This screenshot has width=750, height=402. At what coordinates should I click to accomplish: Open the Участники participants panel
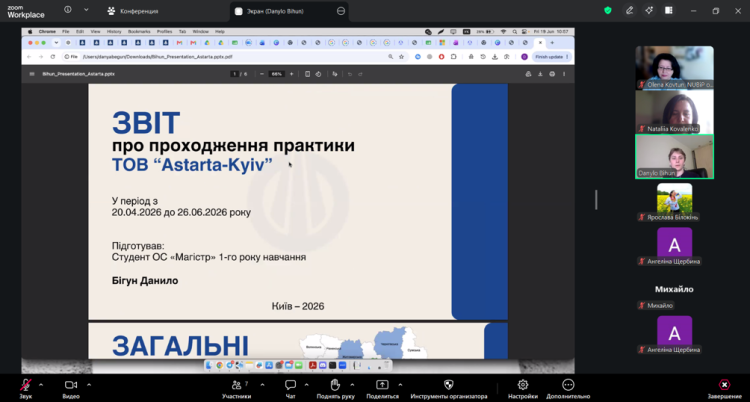(x=237, y=388)
